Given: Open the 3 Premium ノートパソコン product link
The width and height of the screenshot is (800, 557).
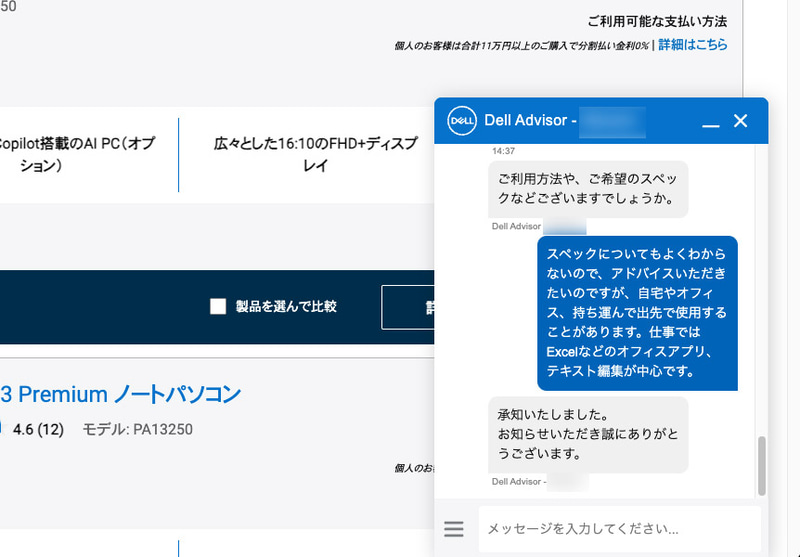Looking at the screenshot, I should (x=120, y=394).
